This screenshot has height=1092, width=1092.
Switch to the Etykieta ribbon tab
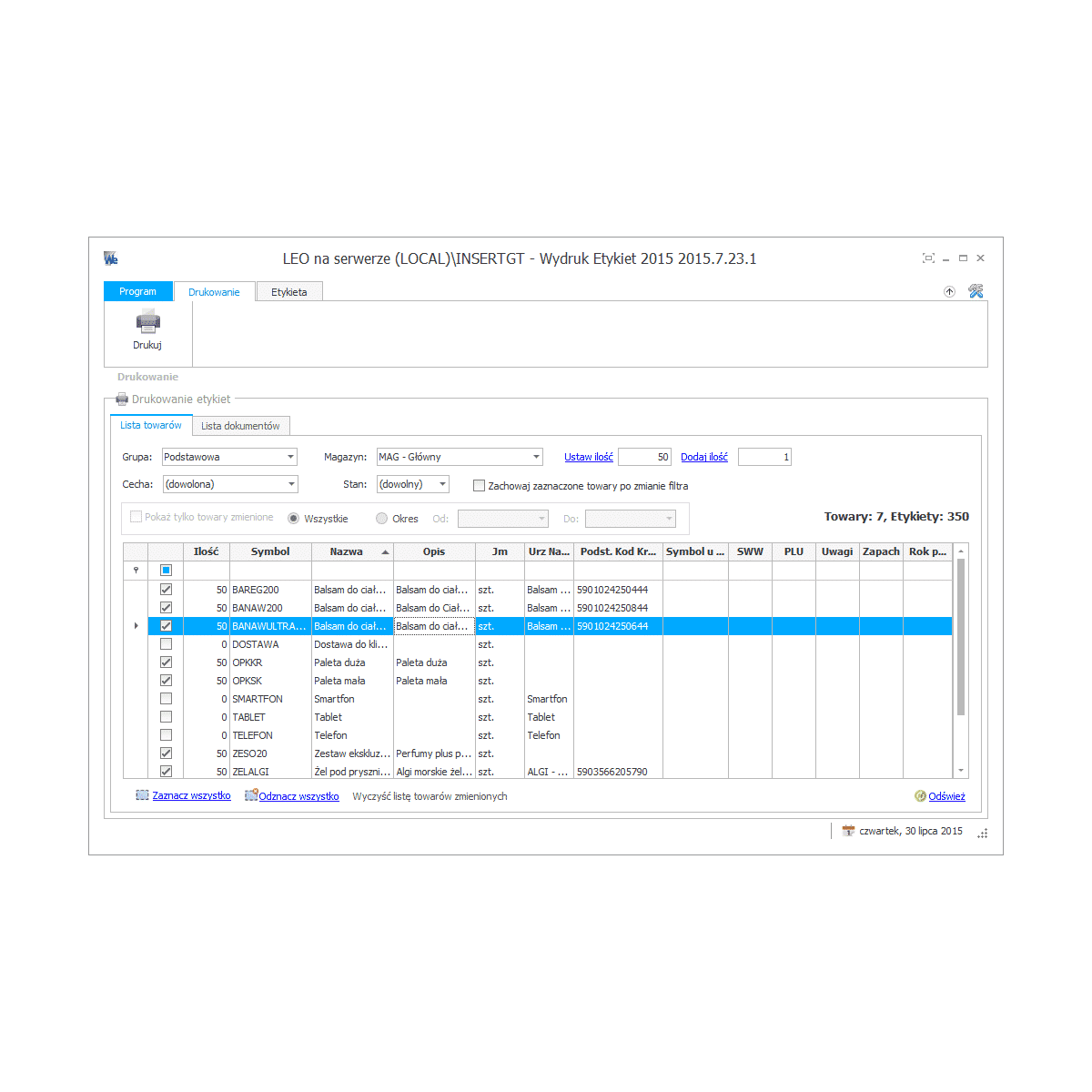tap(288, 292)
